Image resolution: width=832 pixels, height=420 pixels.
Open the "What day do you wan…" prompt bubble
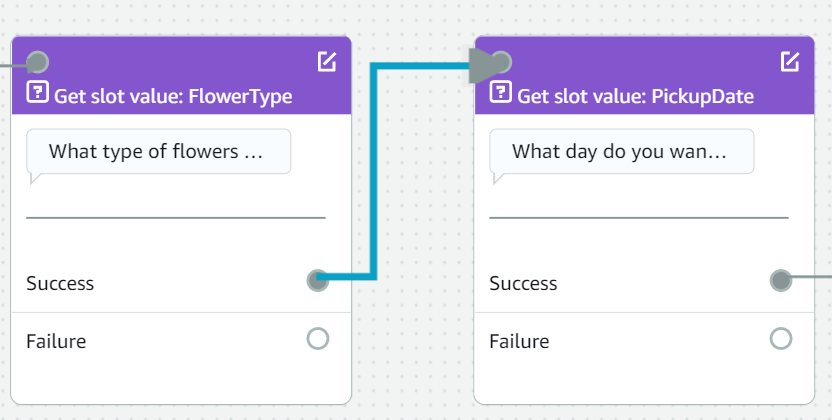[x=621, y=152]
